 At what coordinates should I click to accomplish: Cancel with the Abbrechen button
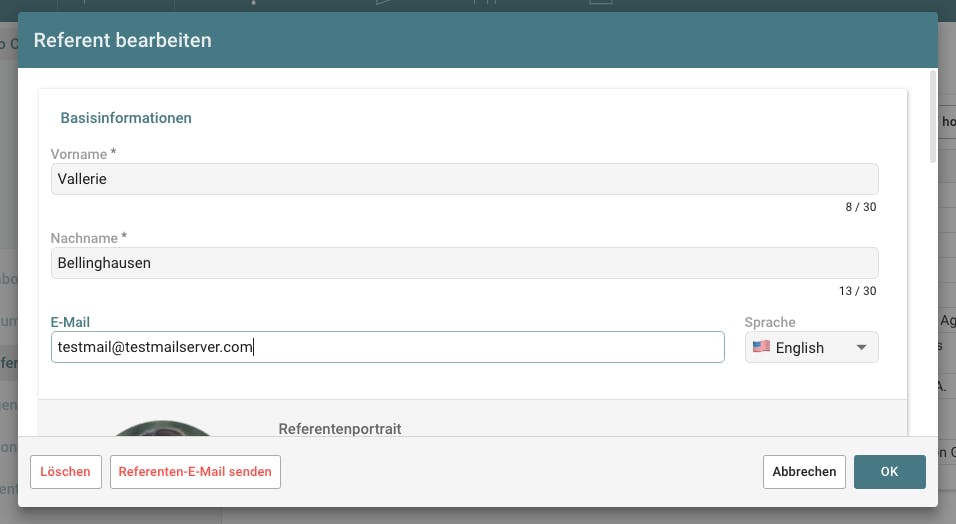tap(804, 472)
